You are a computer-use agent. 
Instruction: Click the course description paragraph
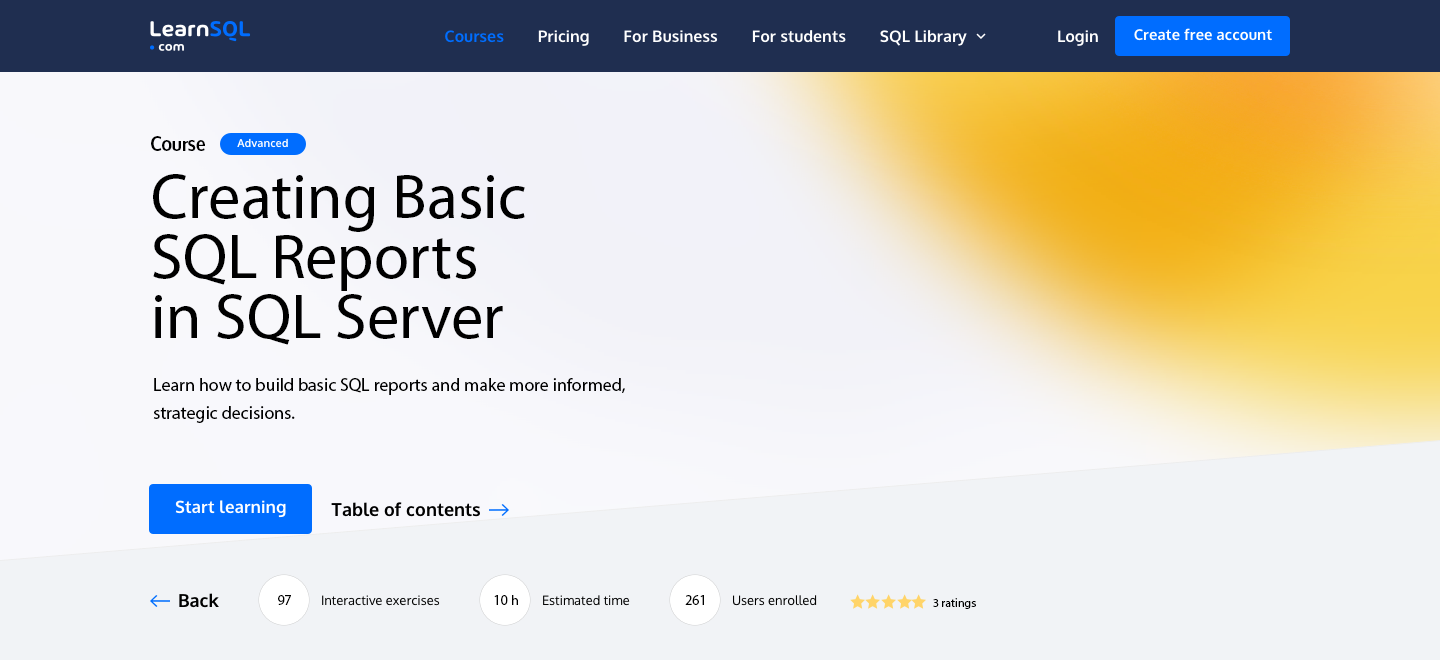(x=389, y=399)
